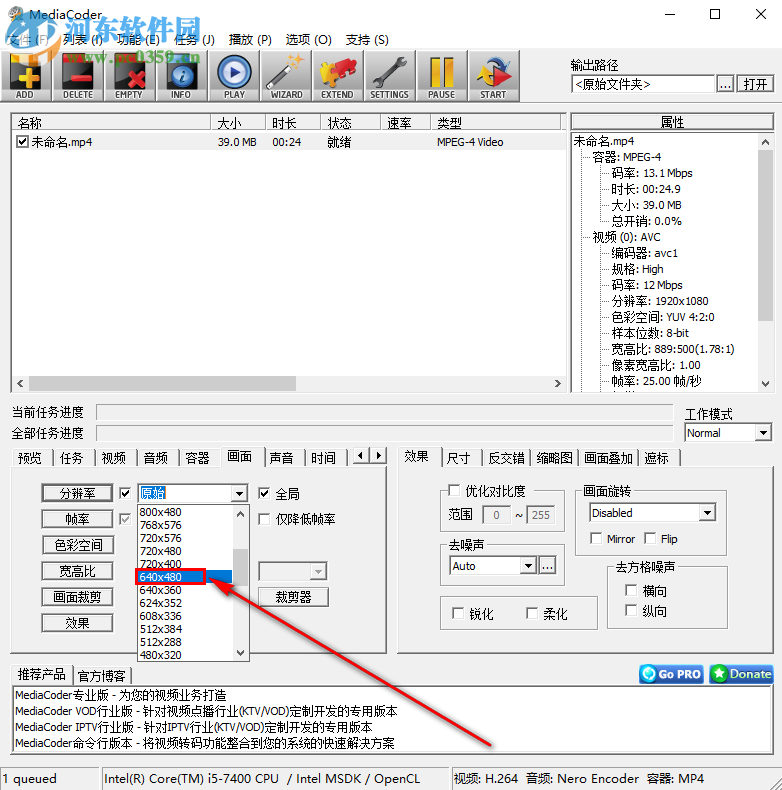This screenshot has width=782, height=790.
Task: Click the 画面裁剪 button
Action: click(77, 597)
